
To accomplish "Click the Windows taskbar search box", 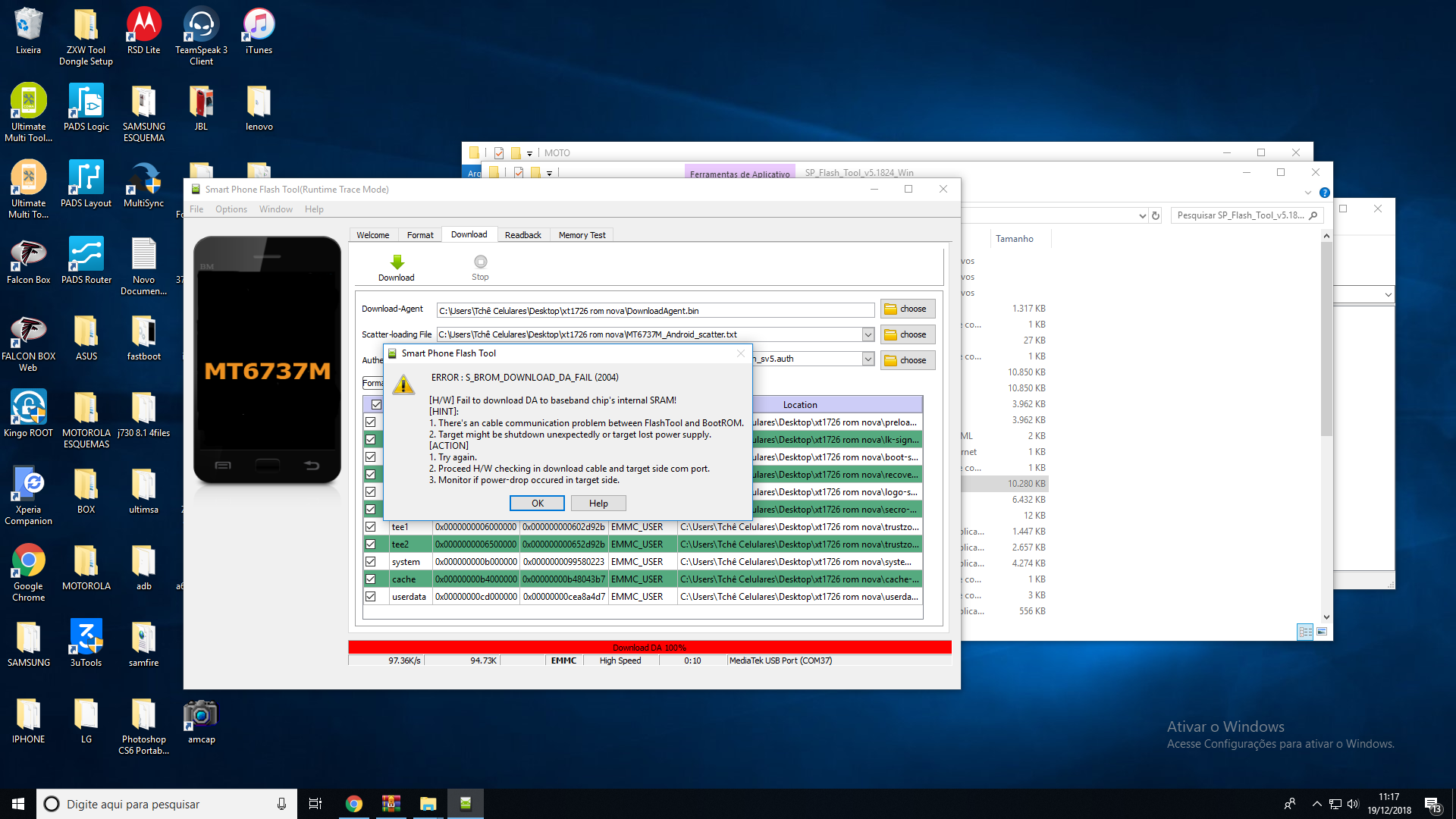I will pyautogui.click(x=167, y=804).
